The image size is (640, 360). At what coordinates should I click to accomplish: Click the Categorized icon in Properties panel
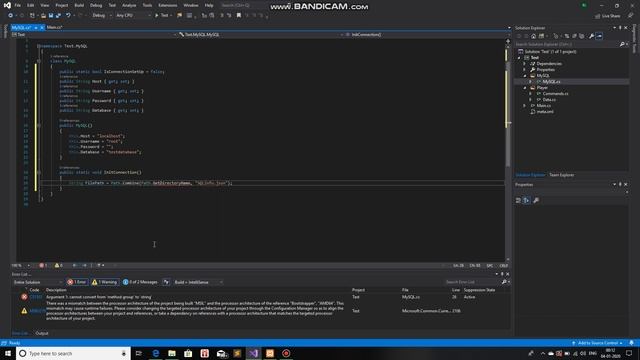[518, 200]
